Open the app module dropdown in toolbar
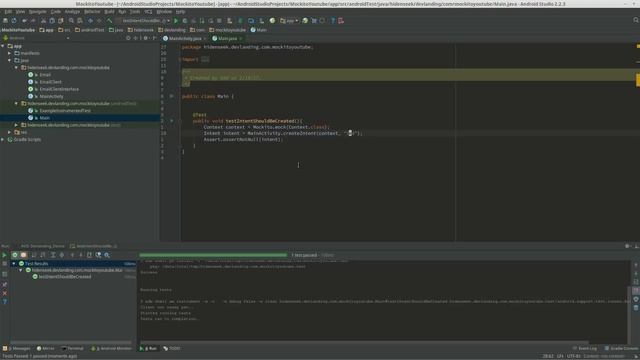The width and height of the screenshot is (640, 360). click(x=289, y=20)
